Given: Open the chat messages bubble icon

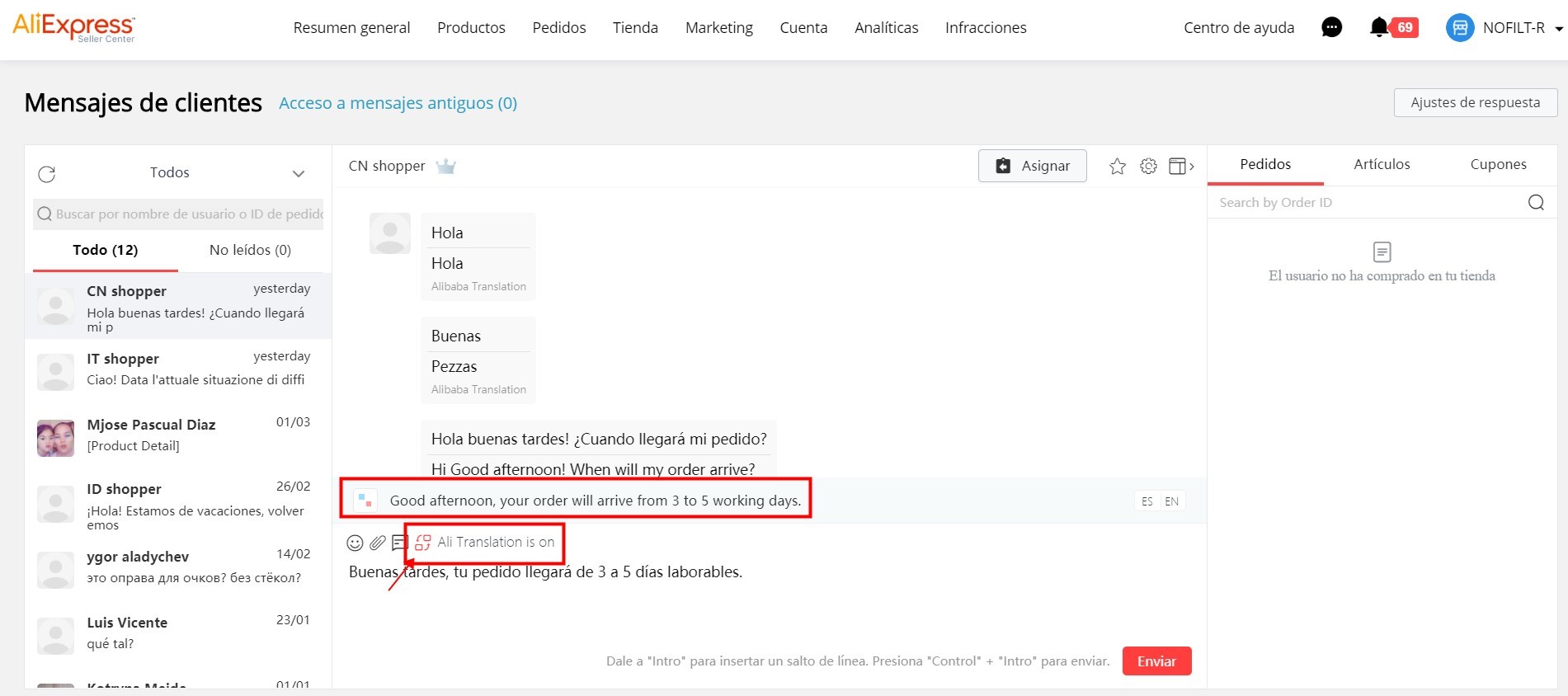Looking at the screenshot, I should pos(1331,27).
